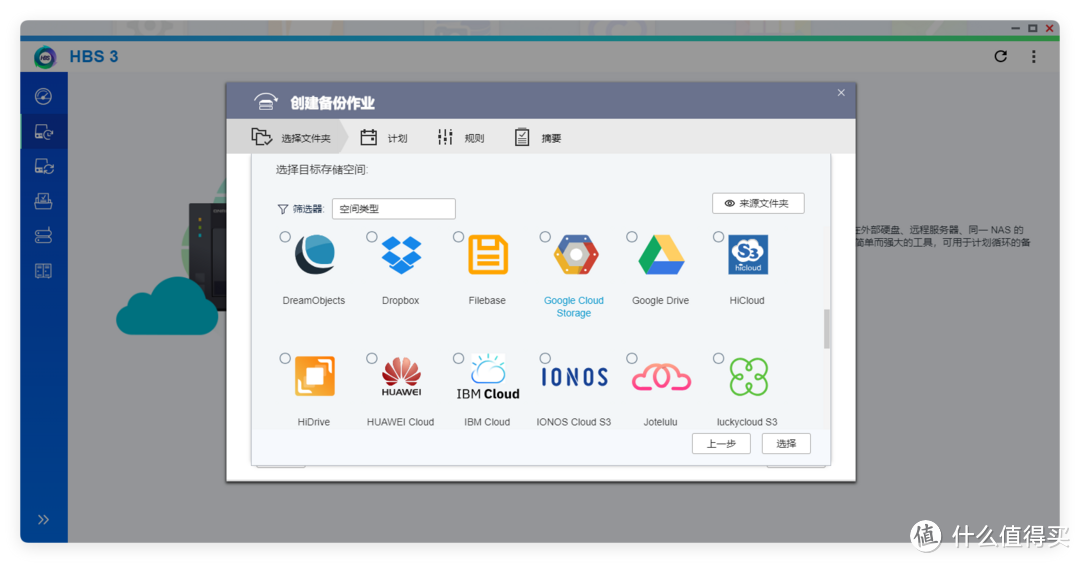Close the 创建备份作业 dialog

[x=841, y=92]
